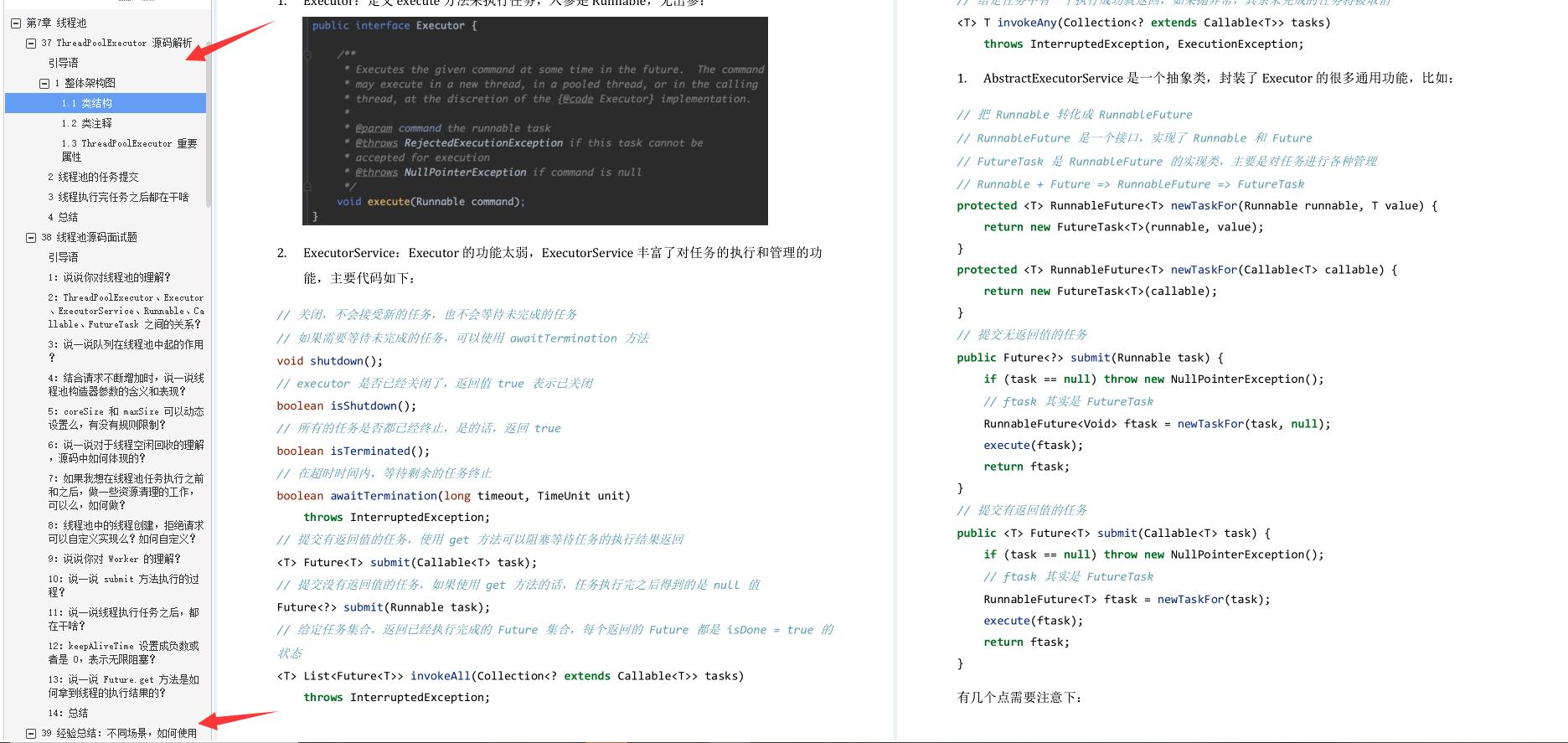The width and height of the screenshot is (1568, 743).
Task: Open question 13 about Future.get 方法
Action: [123, 686]
